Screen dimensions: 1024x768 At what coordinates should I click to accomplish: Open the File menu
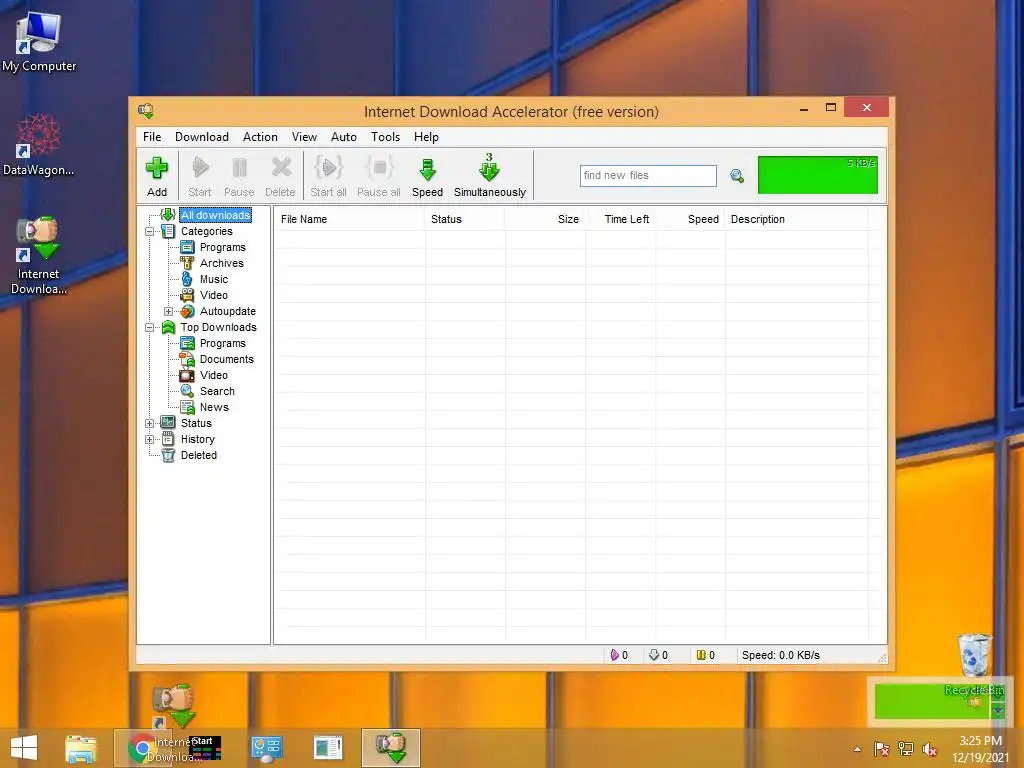152,136
